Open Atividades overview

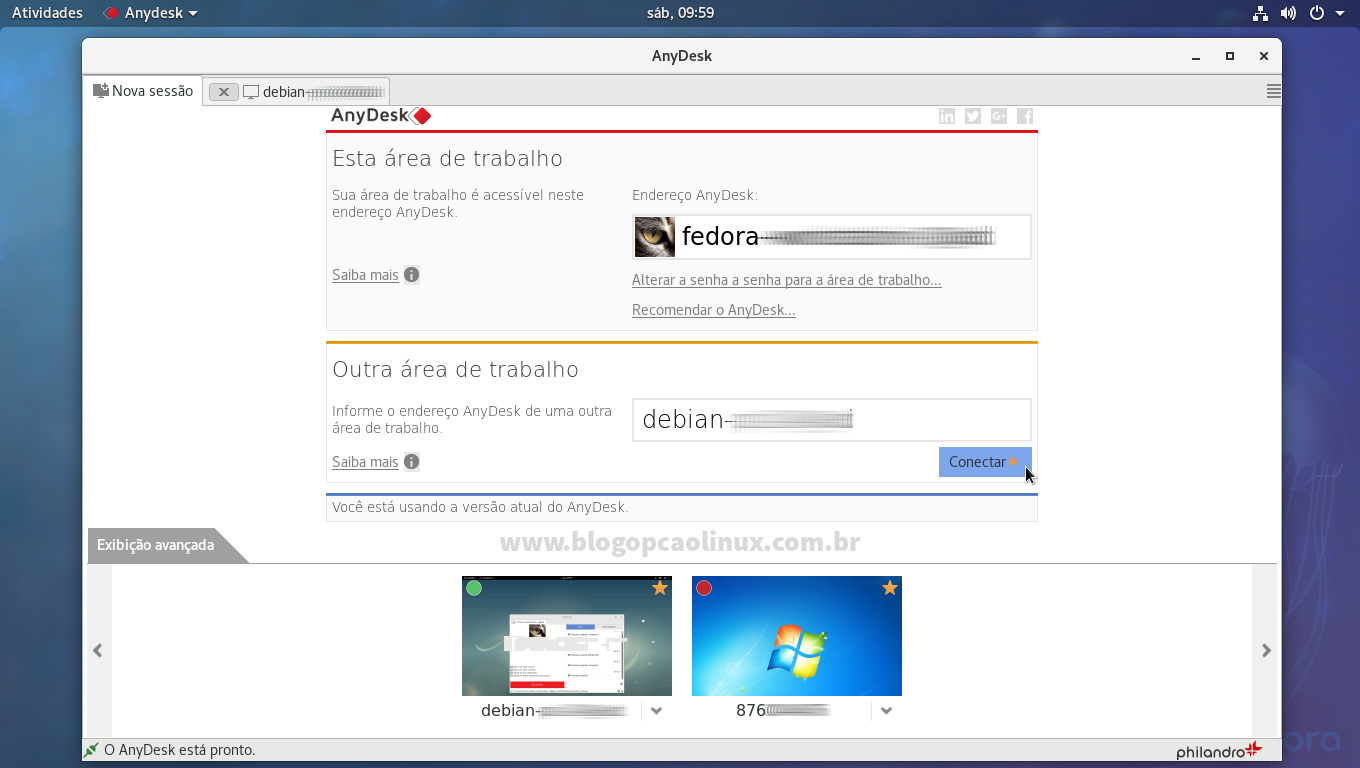(47, 13)
